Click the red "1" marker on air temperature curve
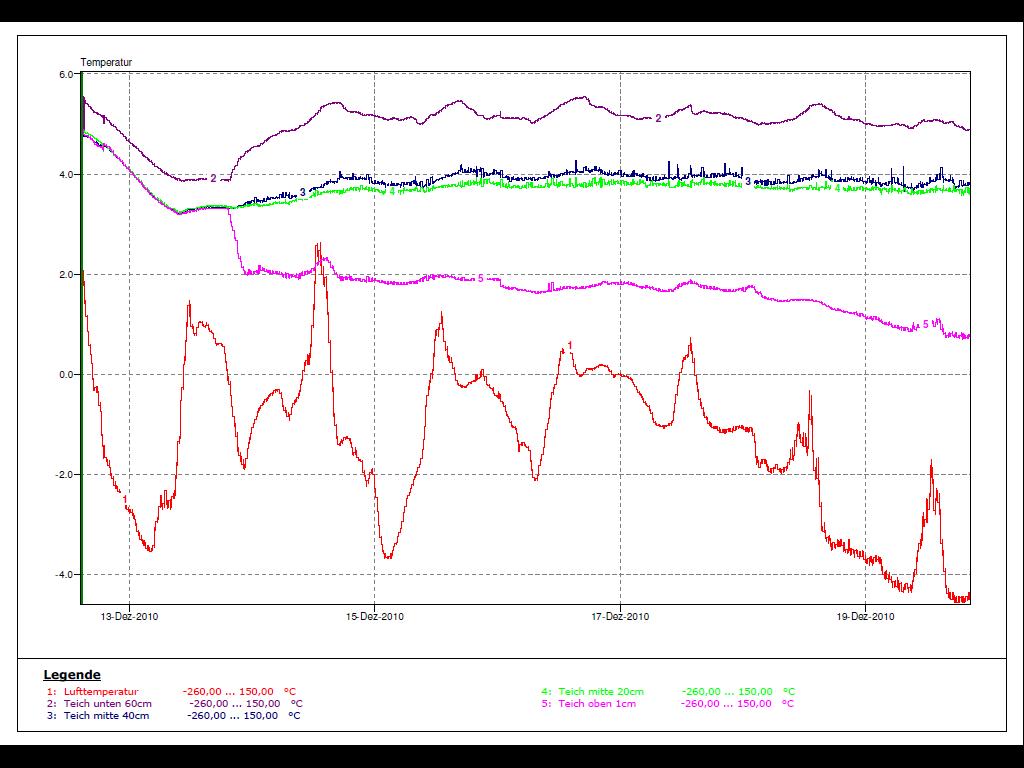Image resolution: width=1024 pixels, height=768 pixels. pyautogui.click(x=570, y=345)
